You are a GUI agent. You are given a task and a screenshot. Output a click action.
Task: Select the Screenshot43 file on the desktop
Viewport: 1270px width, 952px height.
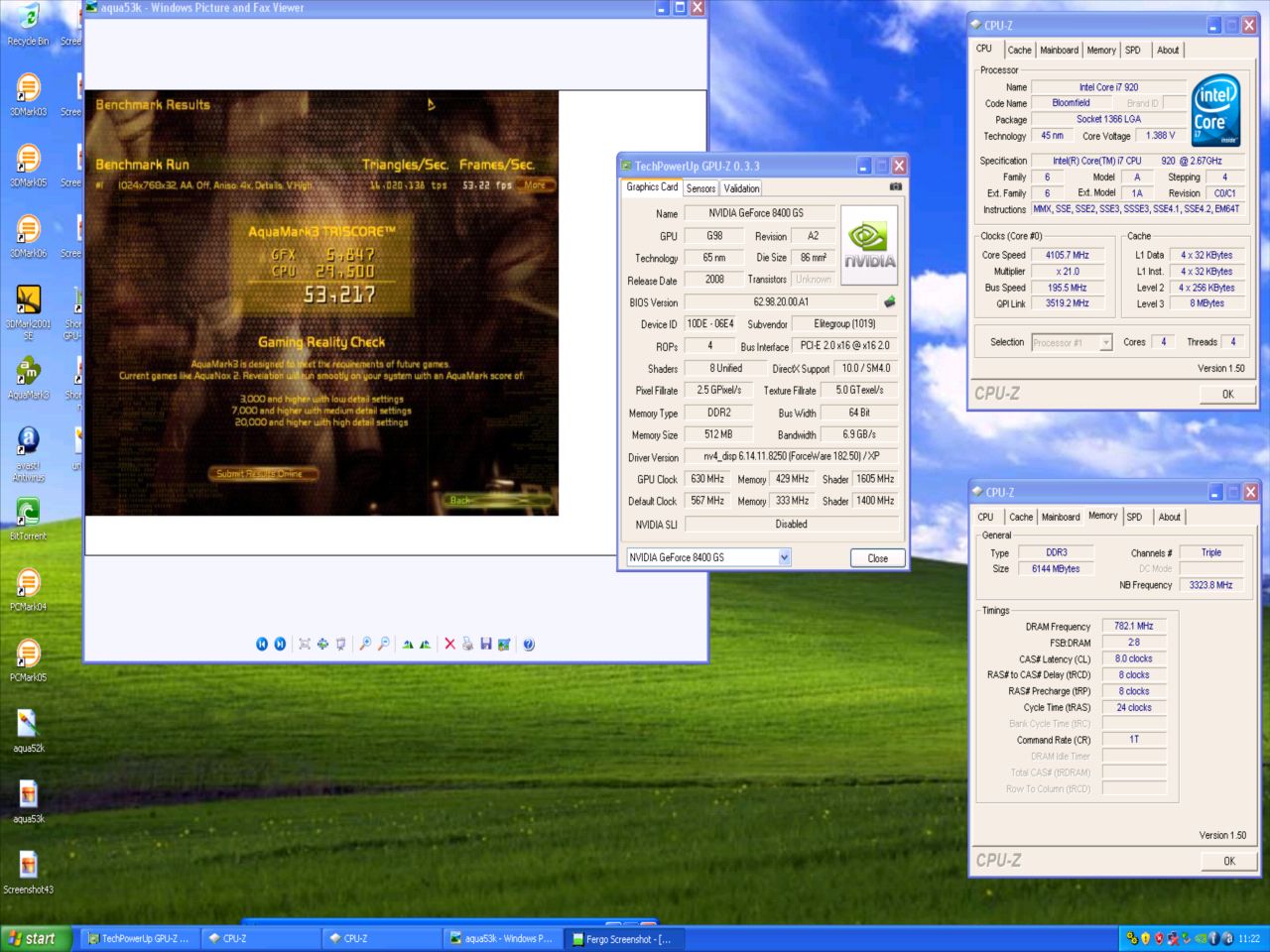pos(29,873)
